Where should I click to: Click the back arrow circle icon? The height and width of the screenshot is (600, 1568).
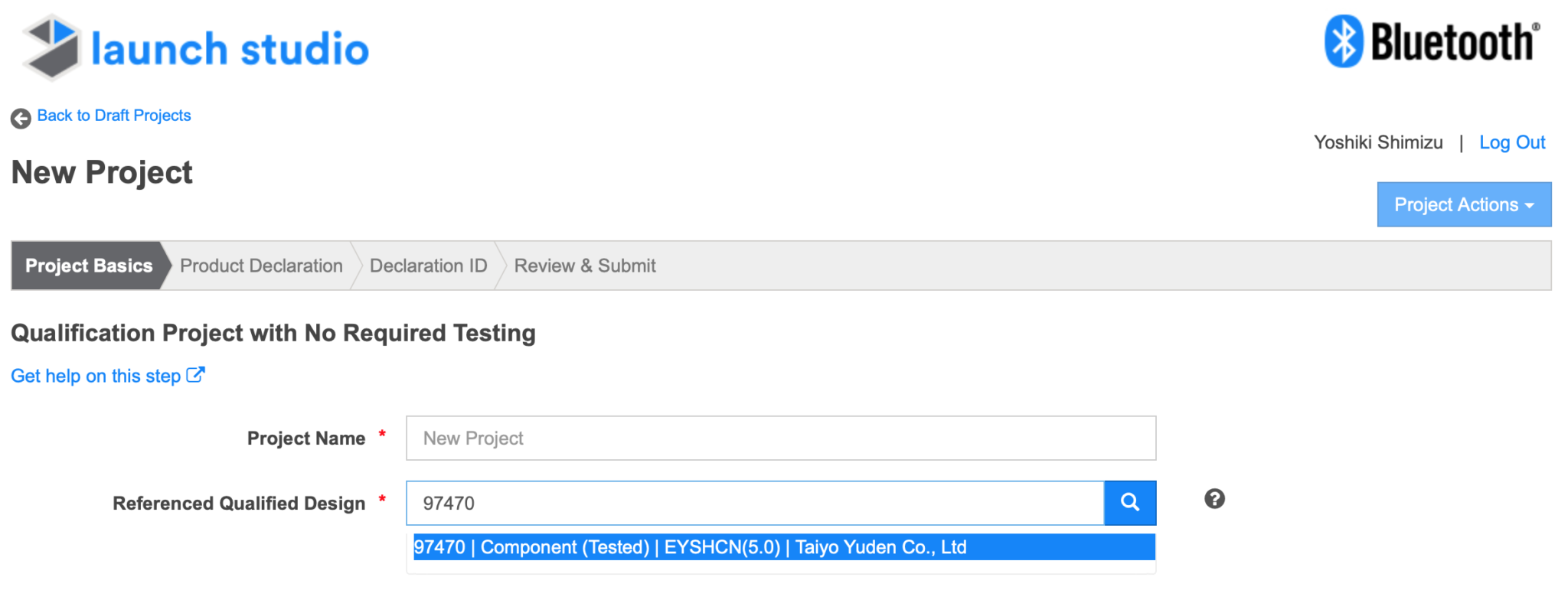click(21, 118)
